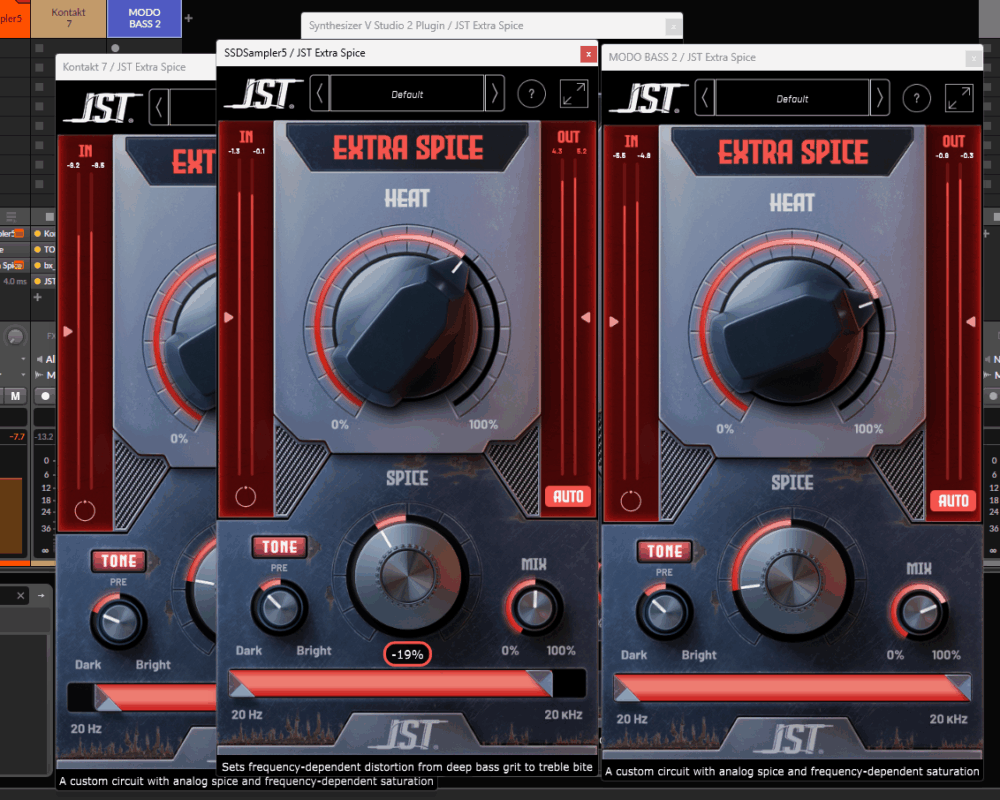This screenshot has width=1000, height=800.
Task: Focus the Synthesizer V Studio 2 Plugin window title
Action: 416,26
